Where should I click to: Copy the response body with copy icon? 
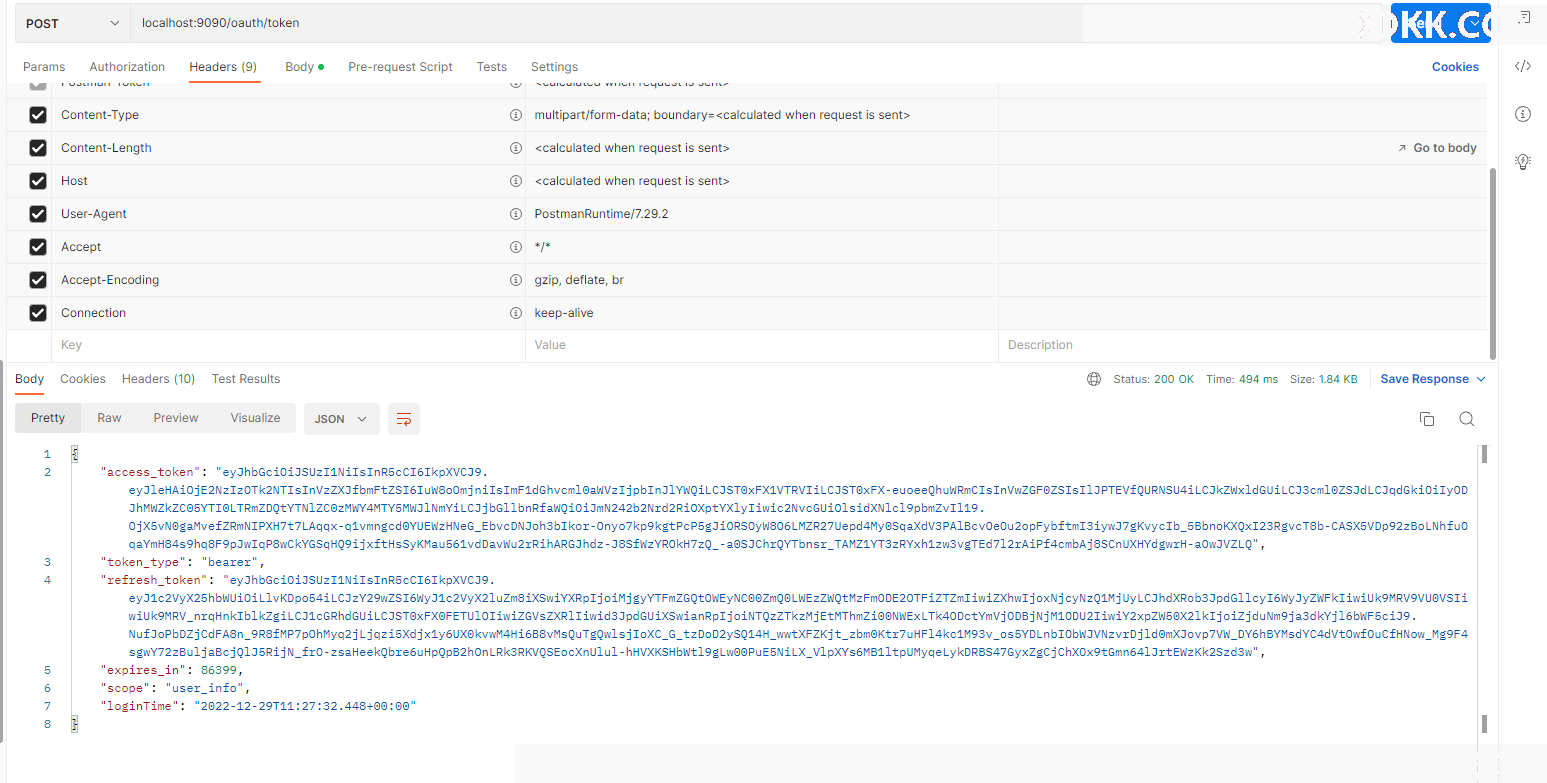click(1427, 419)
